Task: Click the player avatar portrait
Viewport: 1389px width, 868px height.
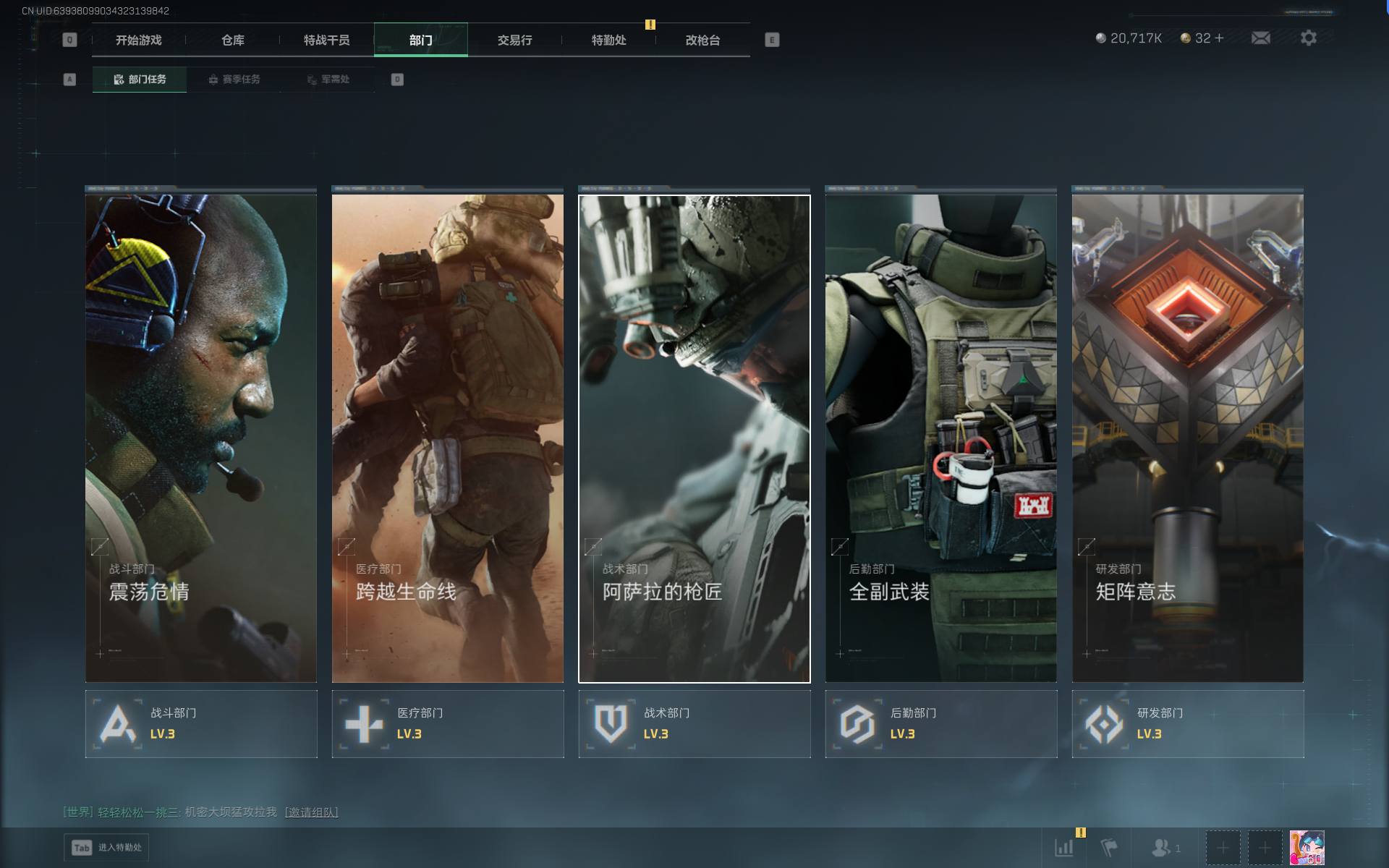Action: pyautogui.click(x=1307, y=847)
